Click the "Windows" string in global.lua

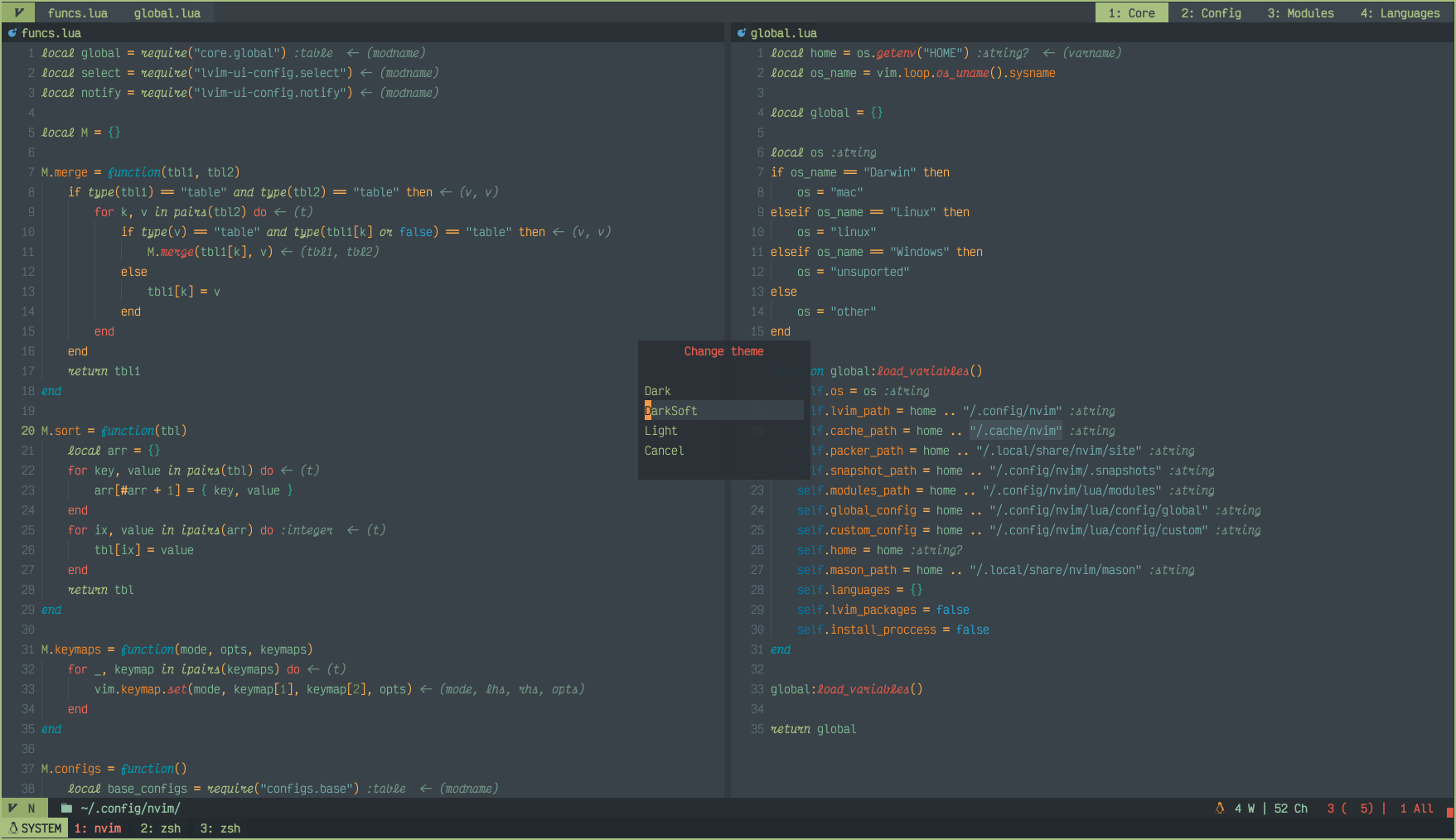[x=920, y=252]
